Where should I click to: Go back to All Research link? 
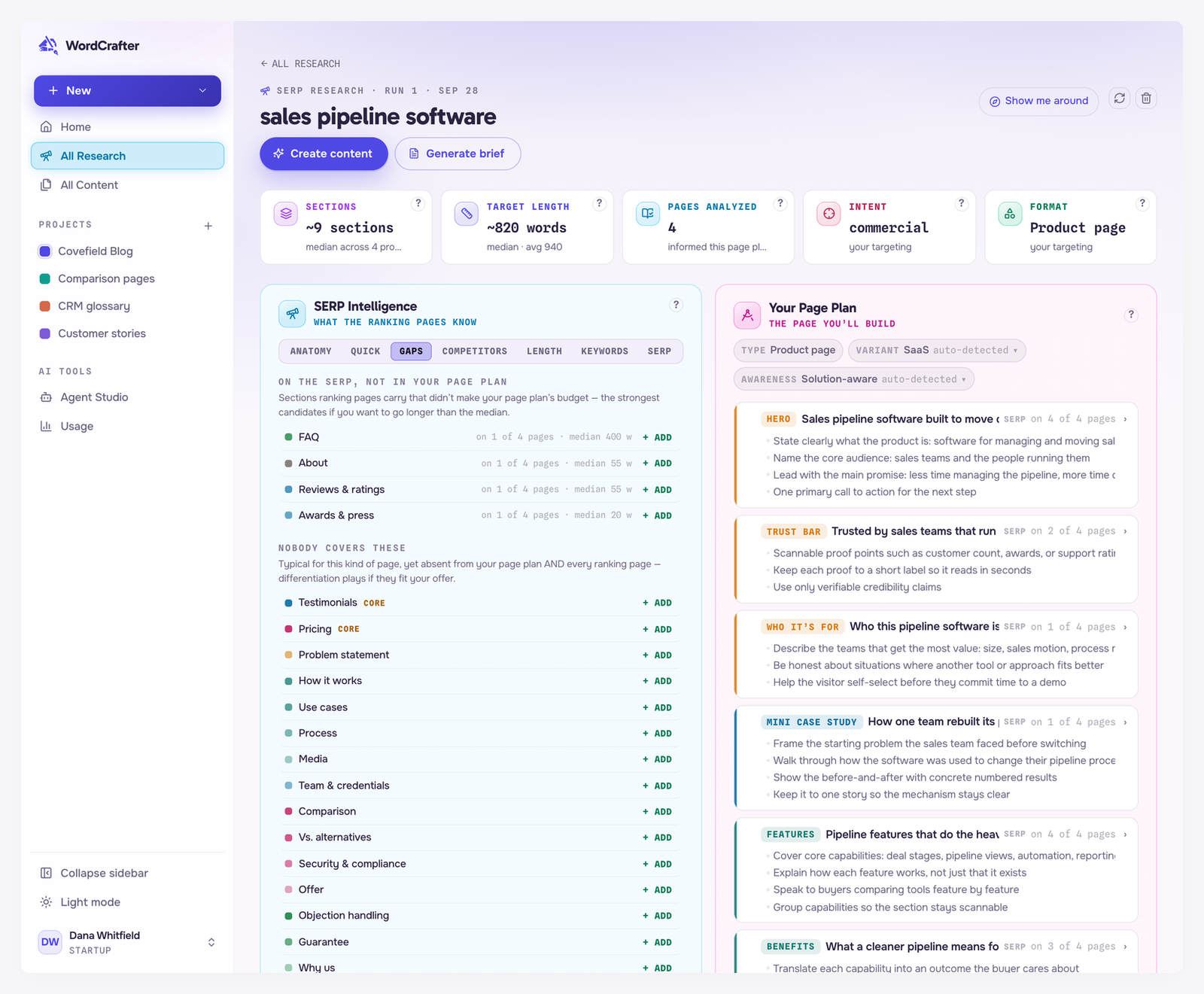pyautogui.click(x=300, y=64)
